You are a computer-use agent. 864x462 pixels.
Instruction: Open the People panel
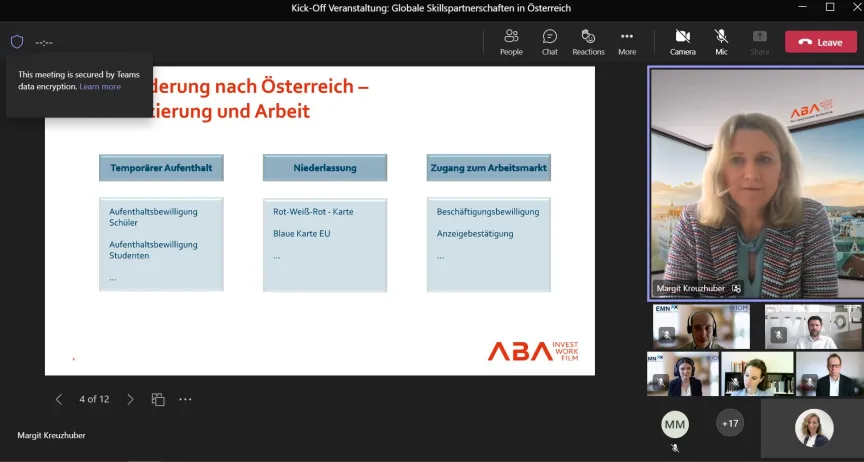[x=511, y=42]
